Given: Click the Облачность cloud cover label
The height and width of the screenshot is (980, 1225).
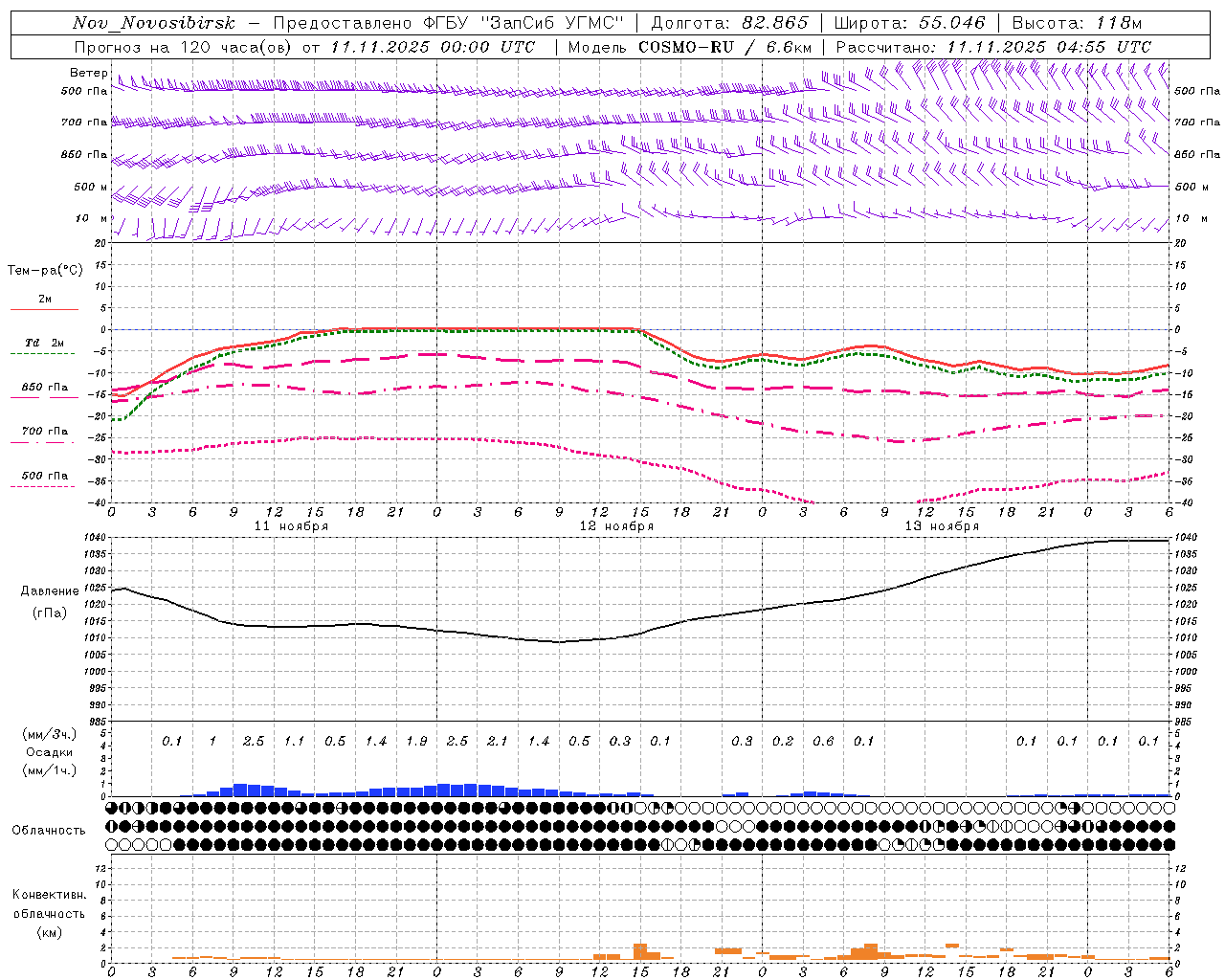Looking at the screenshot, I should [49, 831].
